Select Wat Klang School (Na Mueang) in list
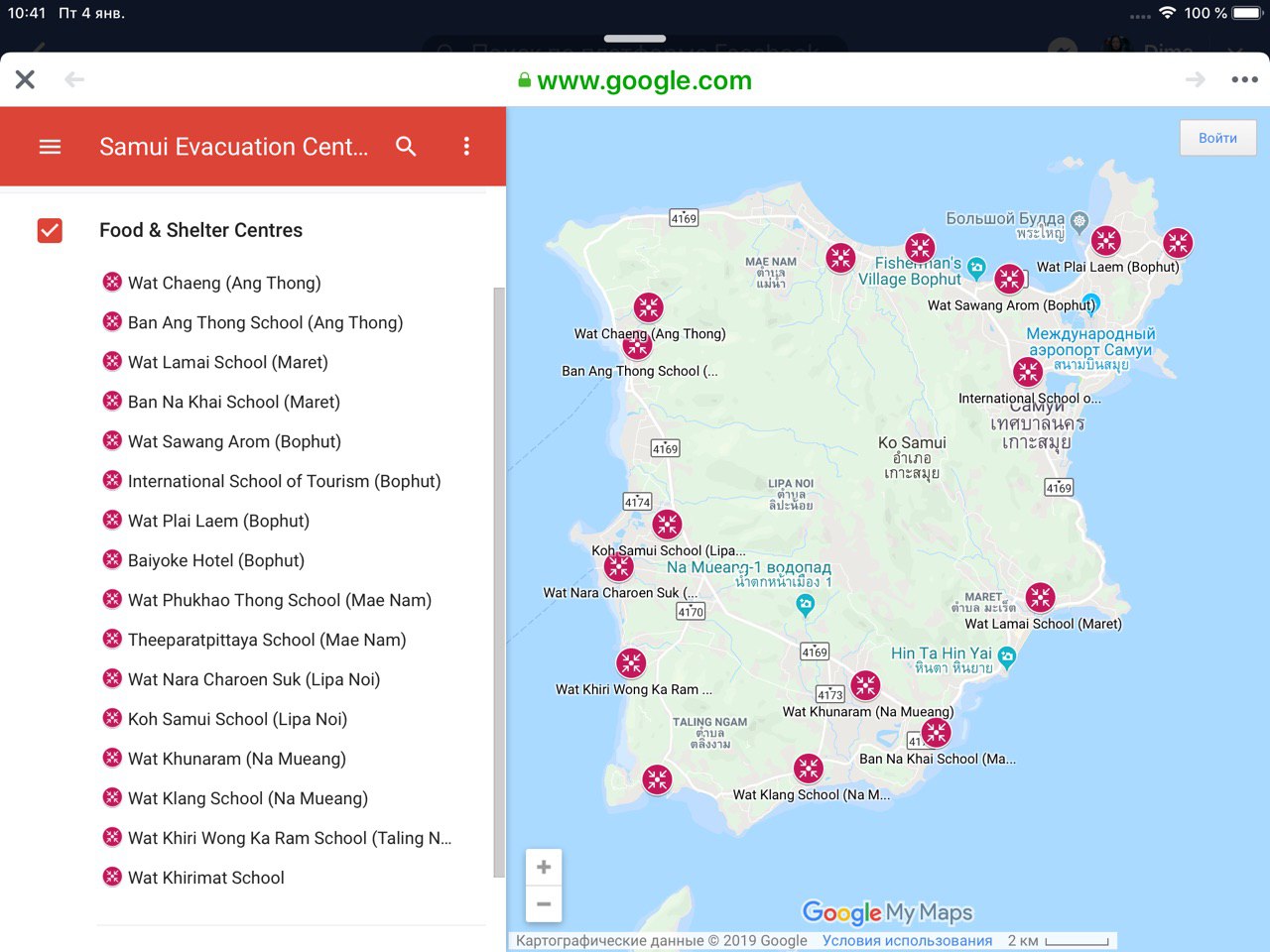1270x952 pixels. tap(247, 798)
